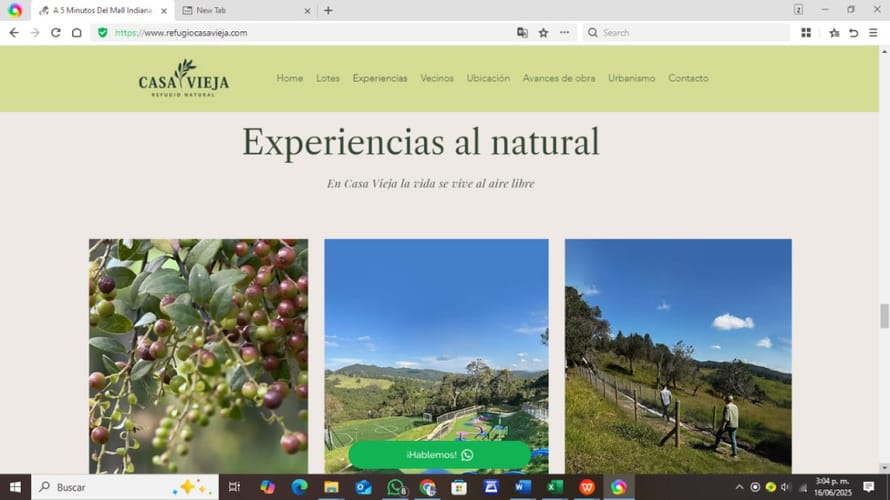This screenshot has width=890, height=500.
Task: Show hidden system tray icons
Action: point(739,487)
